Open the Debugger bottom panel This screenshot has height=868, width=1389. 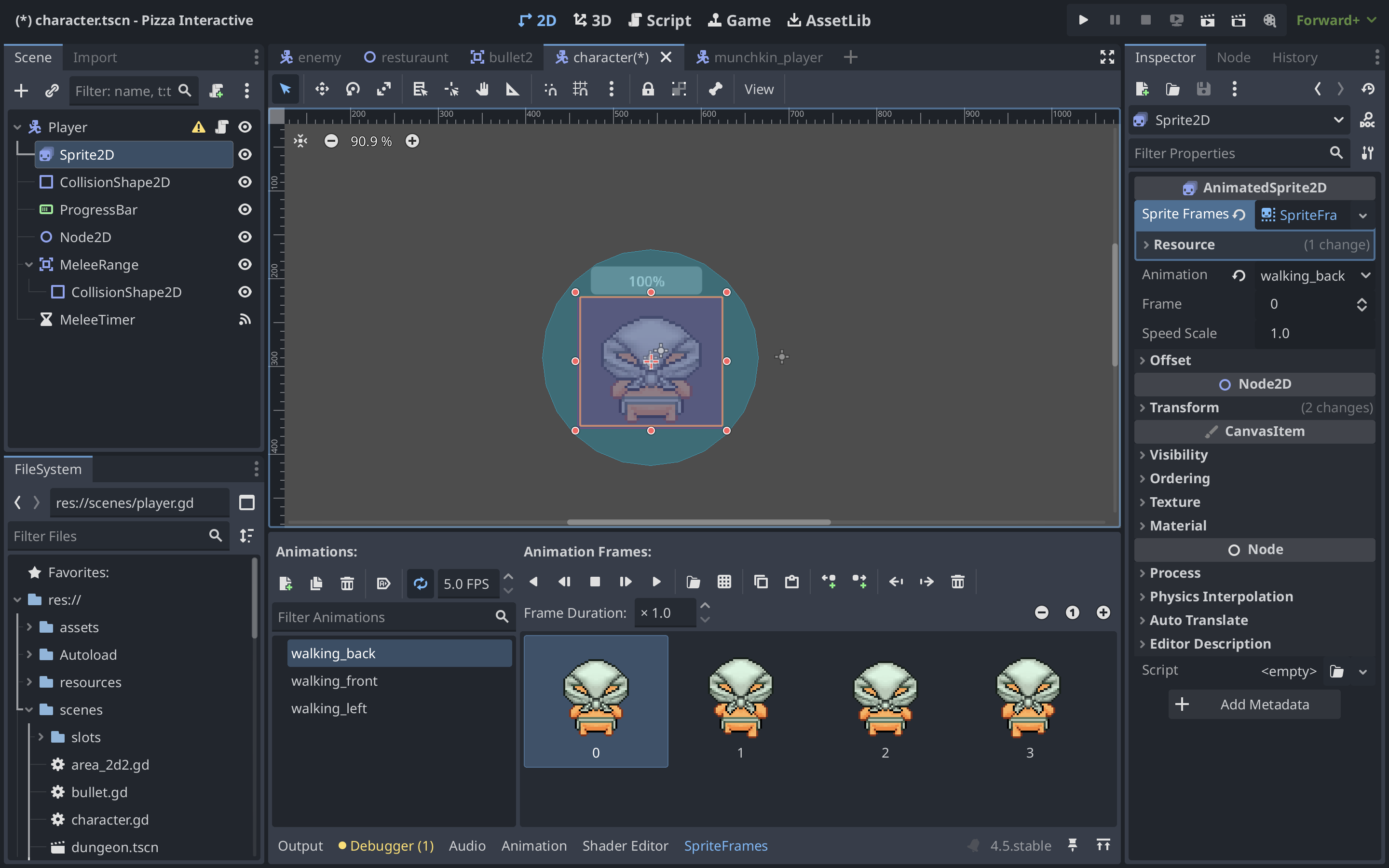(386, 846)
